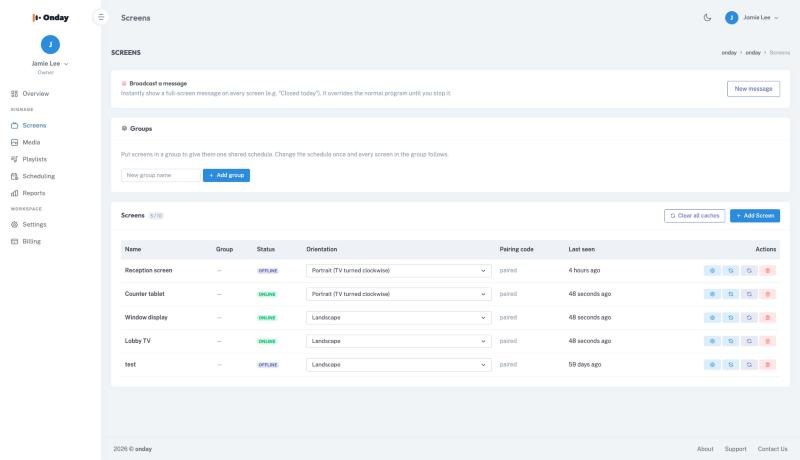Click New message button
800x460 pixels.
753,89
